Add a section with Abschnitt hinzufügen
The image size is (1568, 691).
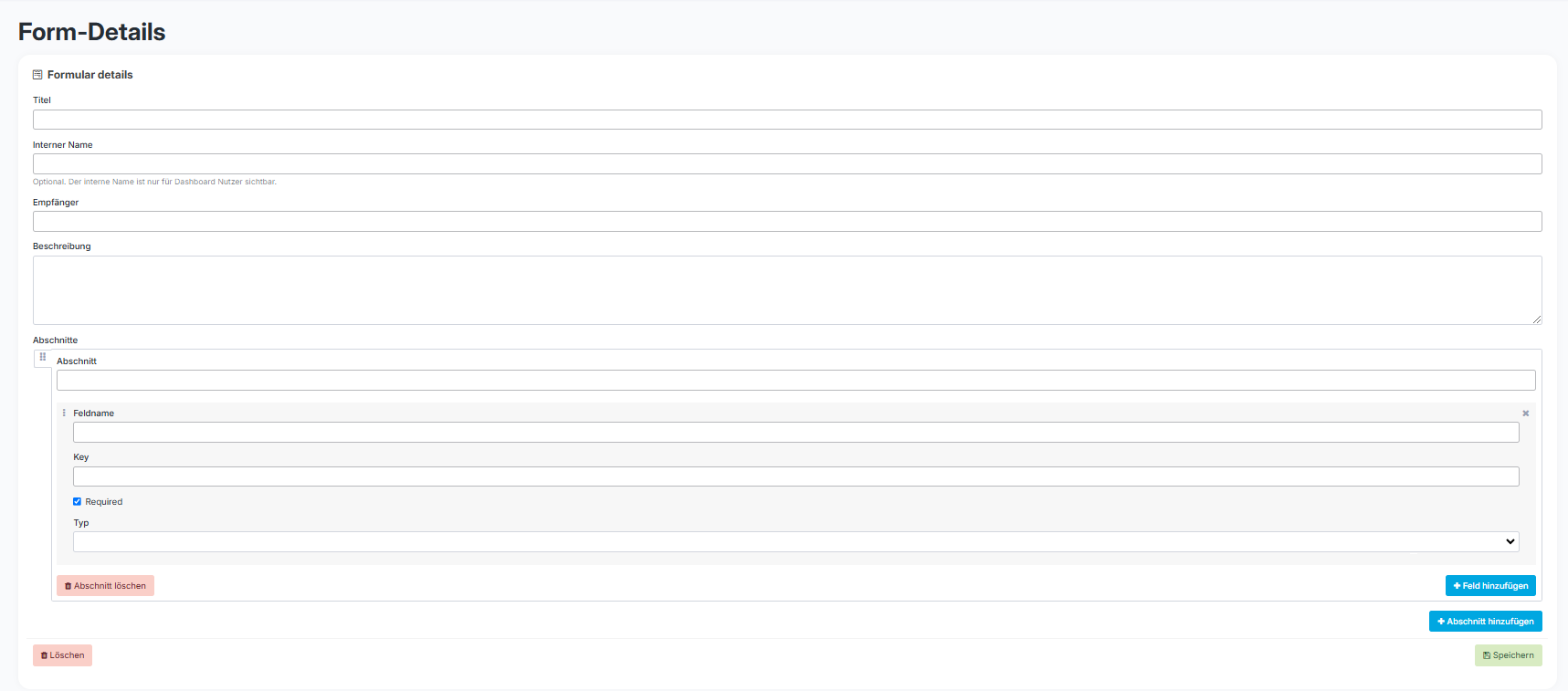pos(1485,622)
